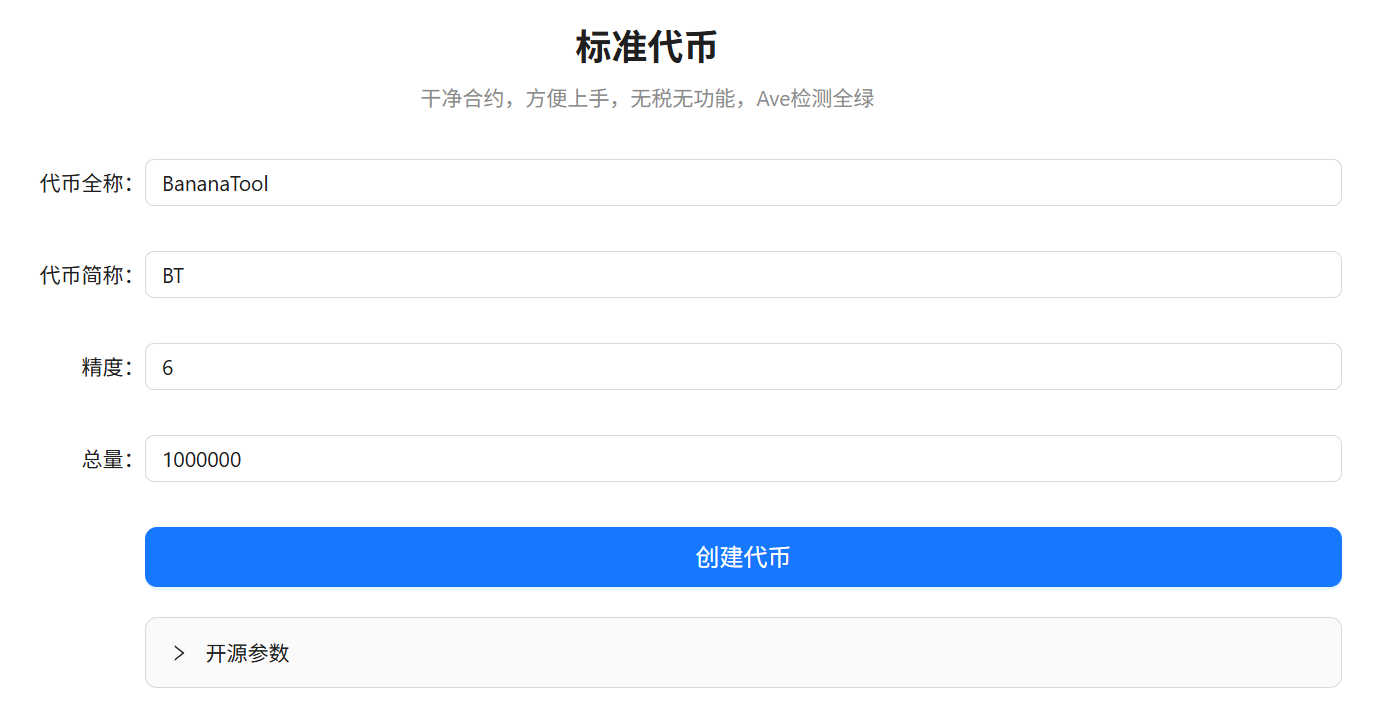Viewport: 1394px width, 719px height.
Task: Select the 精度 input box
Action: [742, 367]
